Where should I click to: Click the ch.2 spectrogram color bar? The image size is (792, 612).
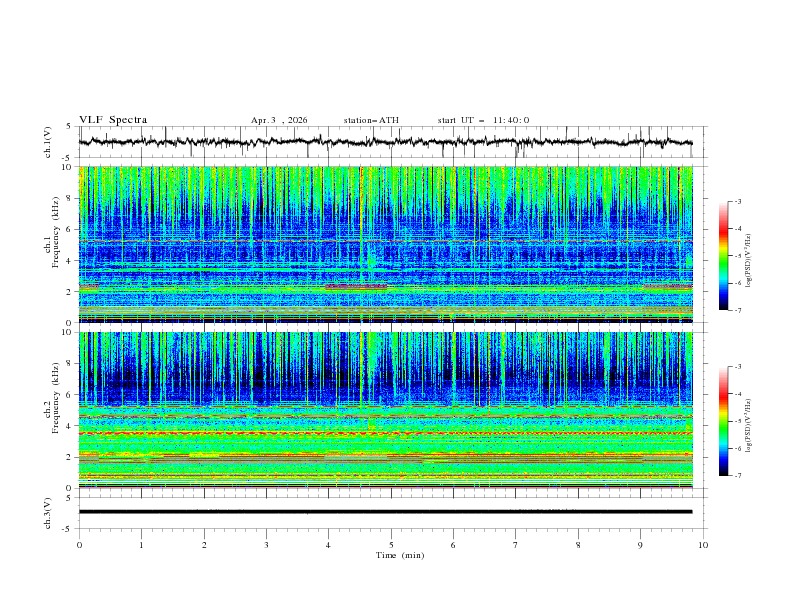point(724,421)
